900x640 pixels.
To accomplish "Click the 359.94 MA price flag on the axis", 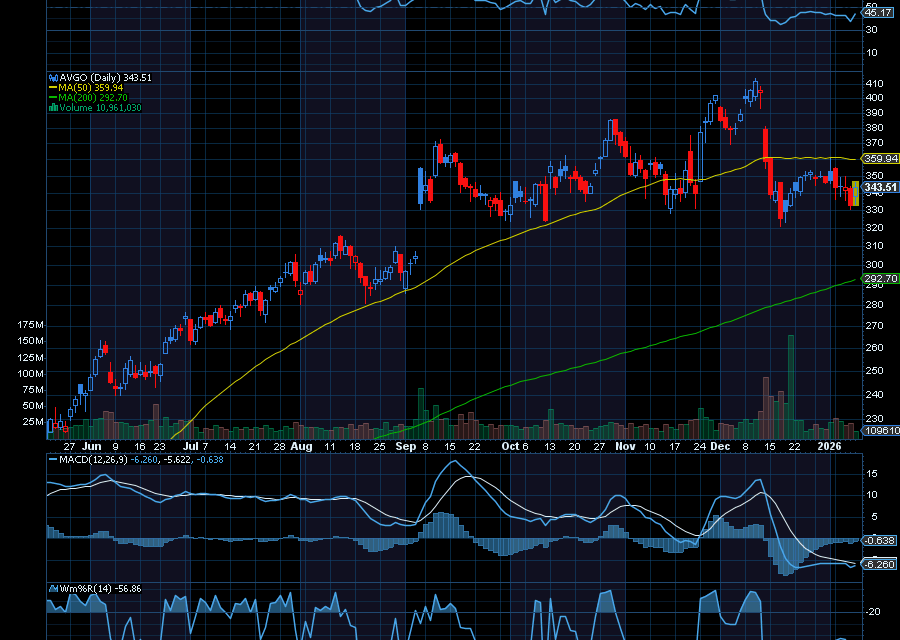I will (x=877, y=158).
